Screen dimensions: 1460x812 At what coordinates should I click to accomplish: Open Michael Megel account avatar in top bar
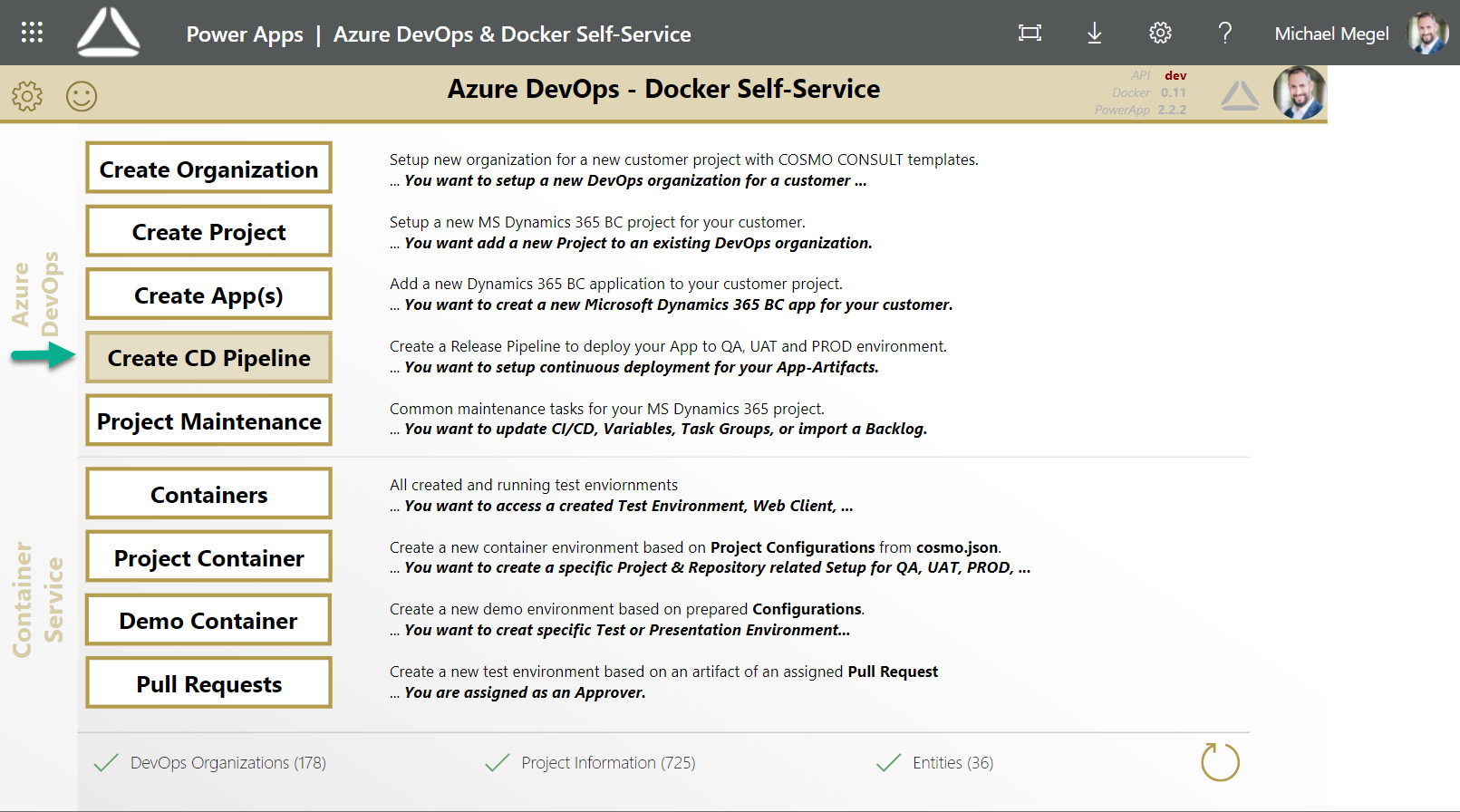click(x=1427, y=34)
